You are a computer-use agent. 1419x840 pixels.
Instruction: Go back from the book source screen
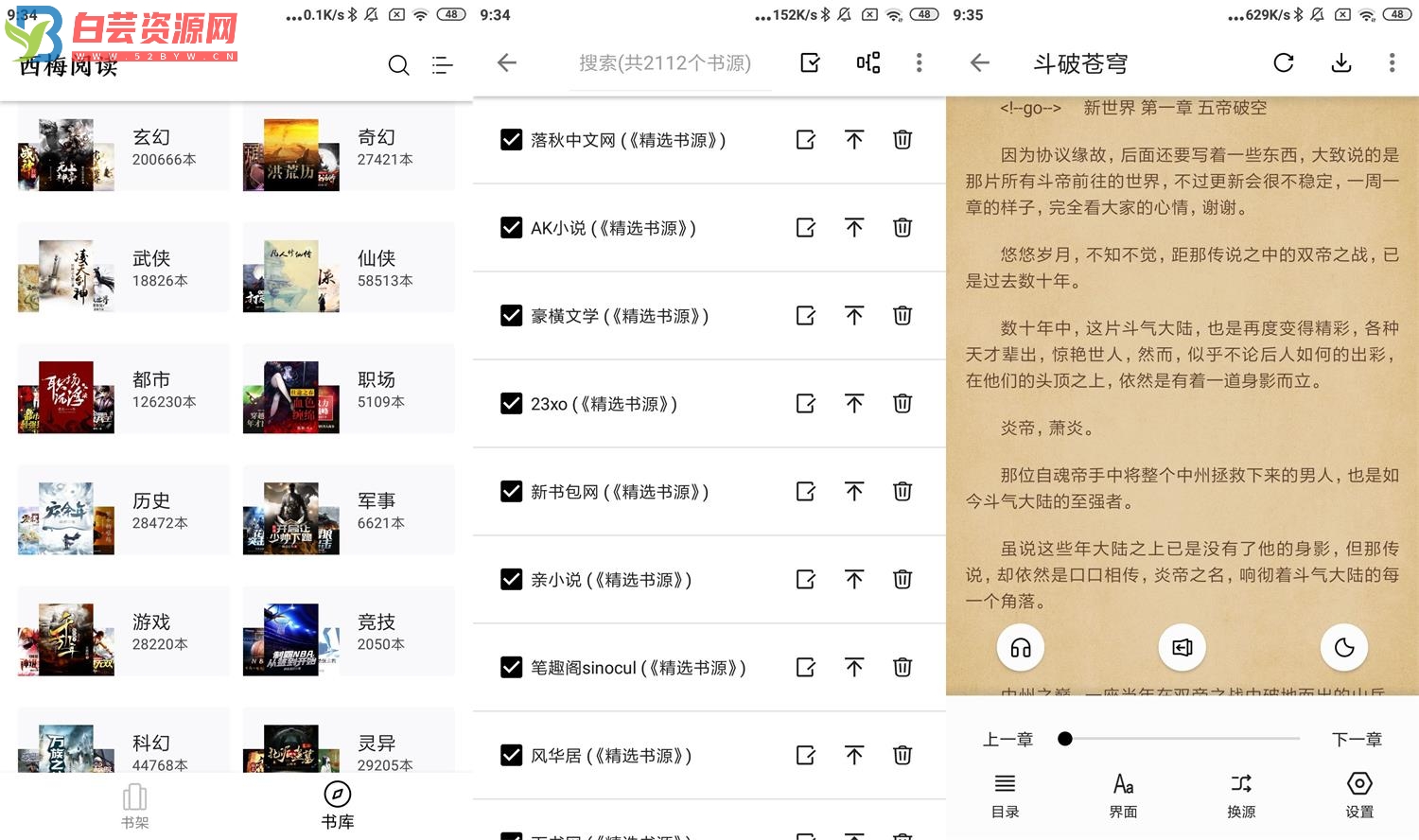point(507,62)
